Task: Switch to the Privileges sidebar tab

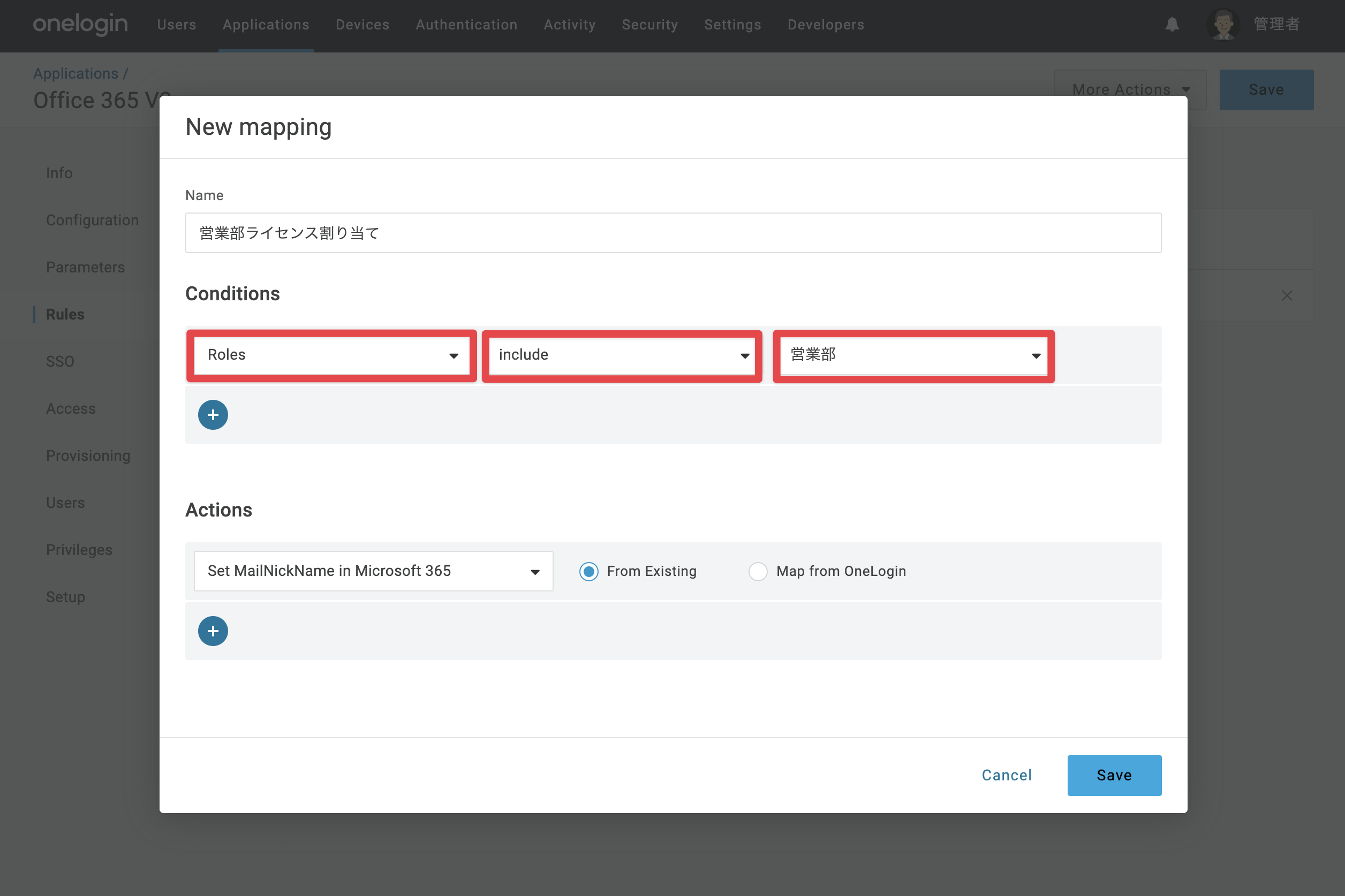Action: coord(79,550)
